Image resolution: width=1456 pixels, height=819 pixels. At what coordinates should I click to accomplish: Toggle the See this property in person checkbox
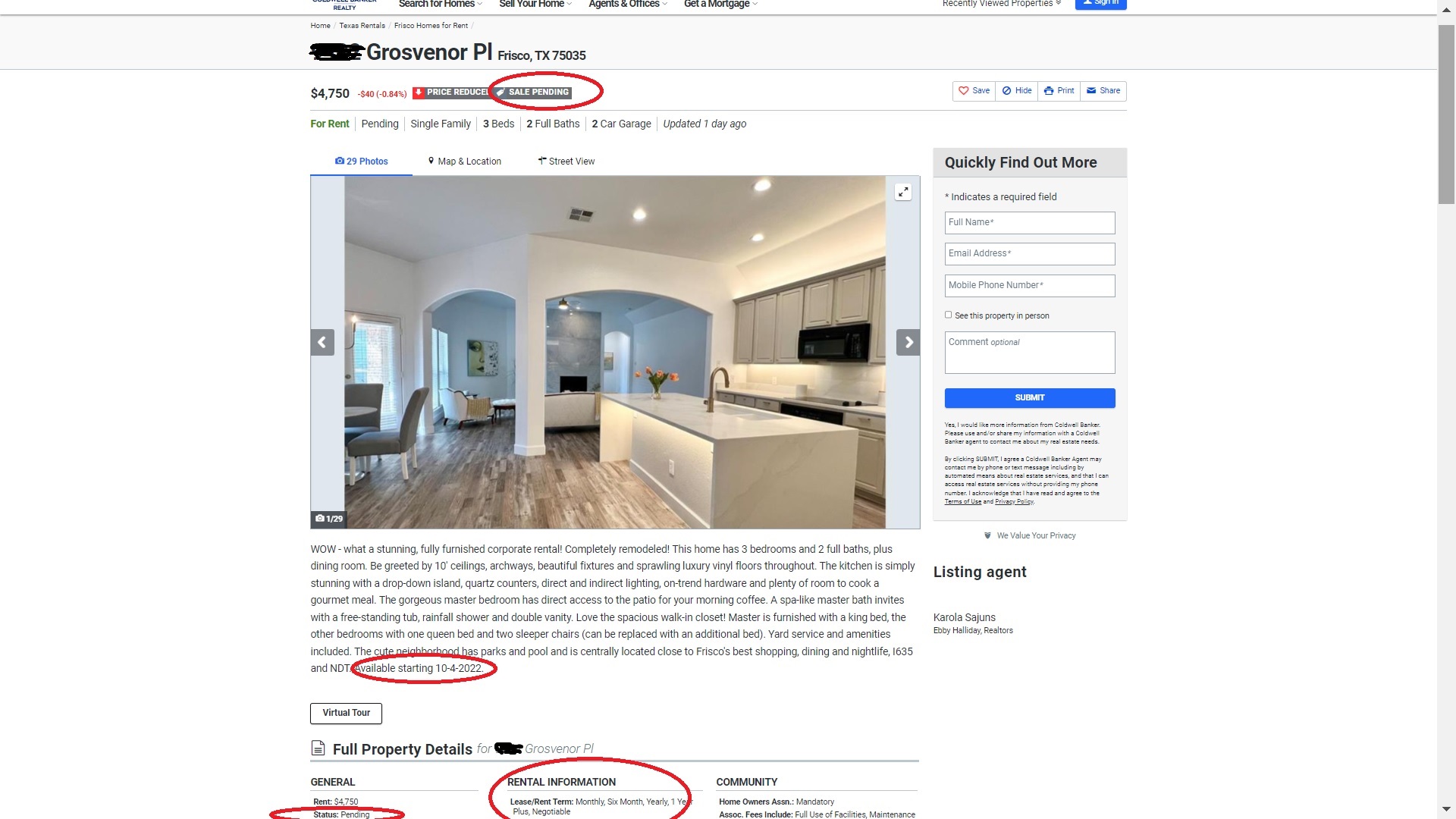pos(947,315)
